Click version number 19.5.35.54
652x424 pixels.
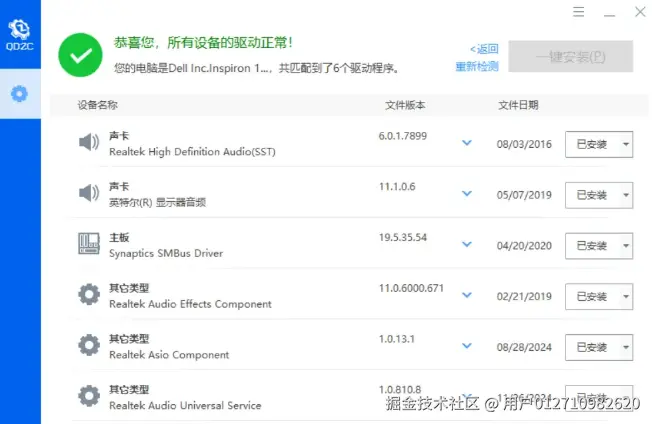point(403,237)
